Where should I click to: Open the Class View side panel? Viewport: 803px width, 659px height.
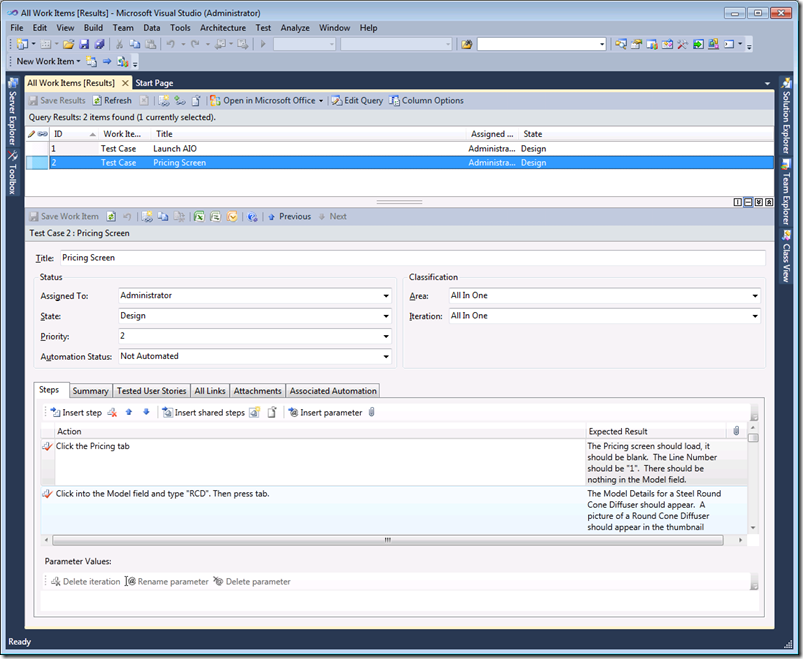tap(786, 256)
